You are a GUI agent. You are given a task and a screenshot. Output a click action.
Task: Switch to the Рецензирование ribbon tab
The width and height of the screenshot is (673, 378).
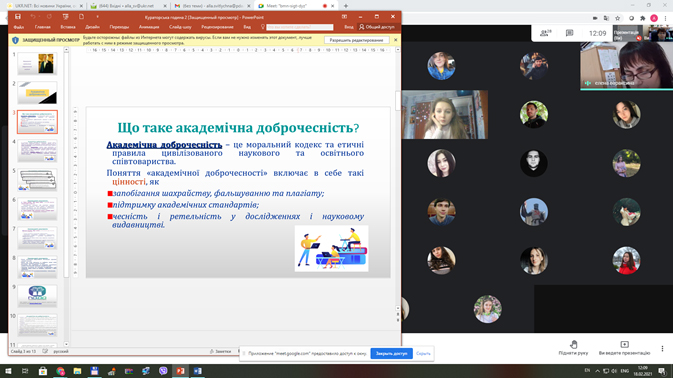point(217,27)
